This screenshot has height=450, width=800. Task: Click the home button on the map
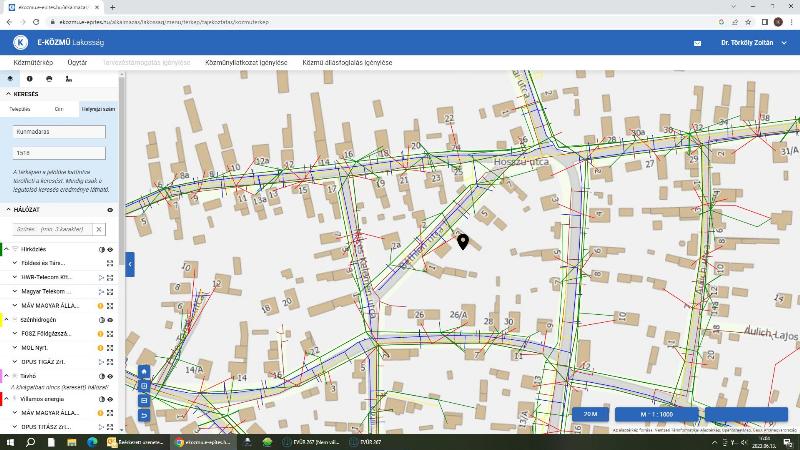[144, 371]
